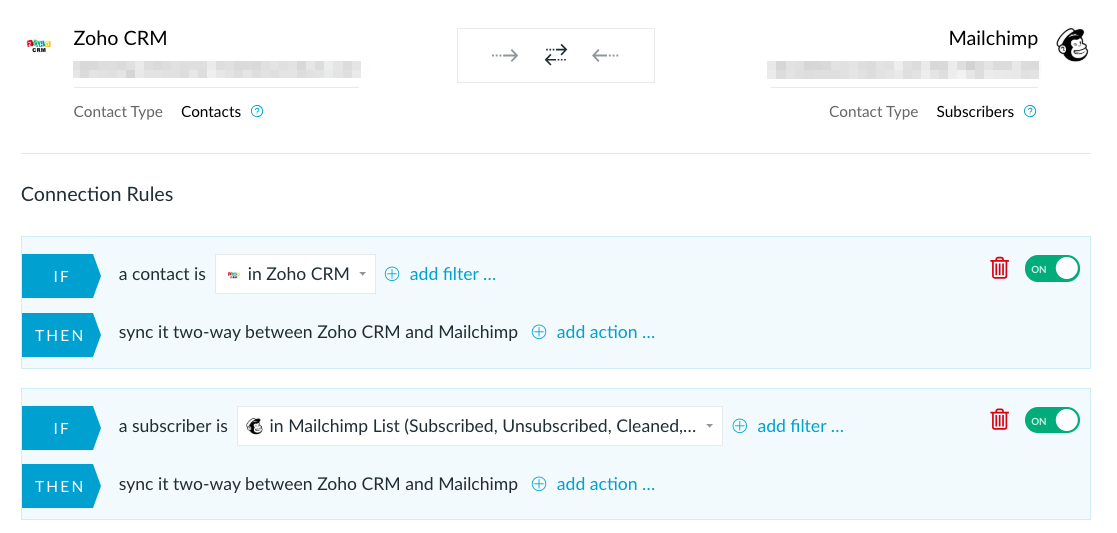Select the two-way sync arrows icon
The image size is (1117, 533).
pos(556,56)
